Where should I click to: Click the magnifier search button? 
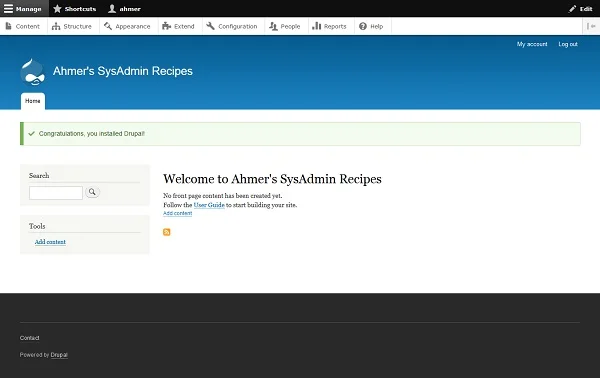[92, 192]
